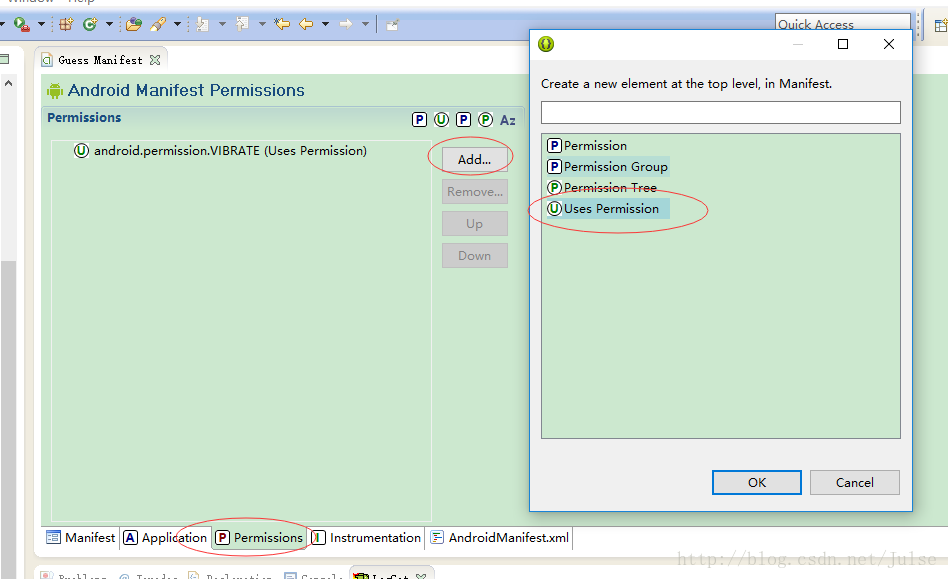Switch to the Instrumentation tab
The image size is (948, 579).
[x=366, y=537]
